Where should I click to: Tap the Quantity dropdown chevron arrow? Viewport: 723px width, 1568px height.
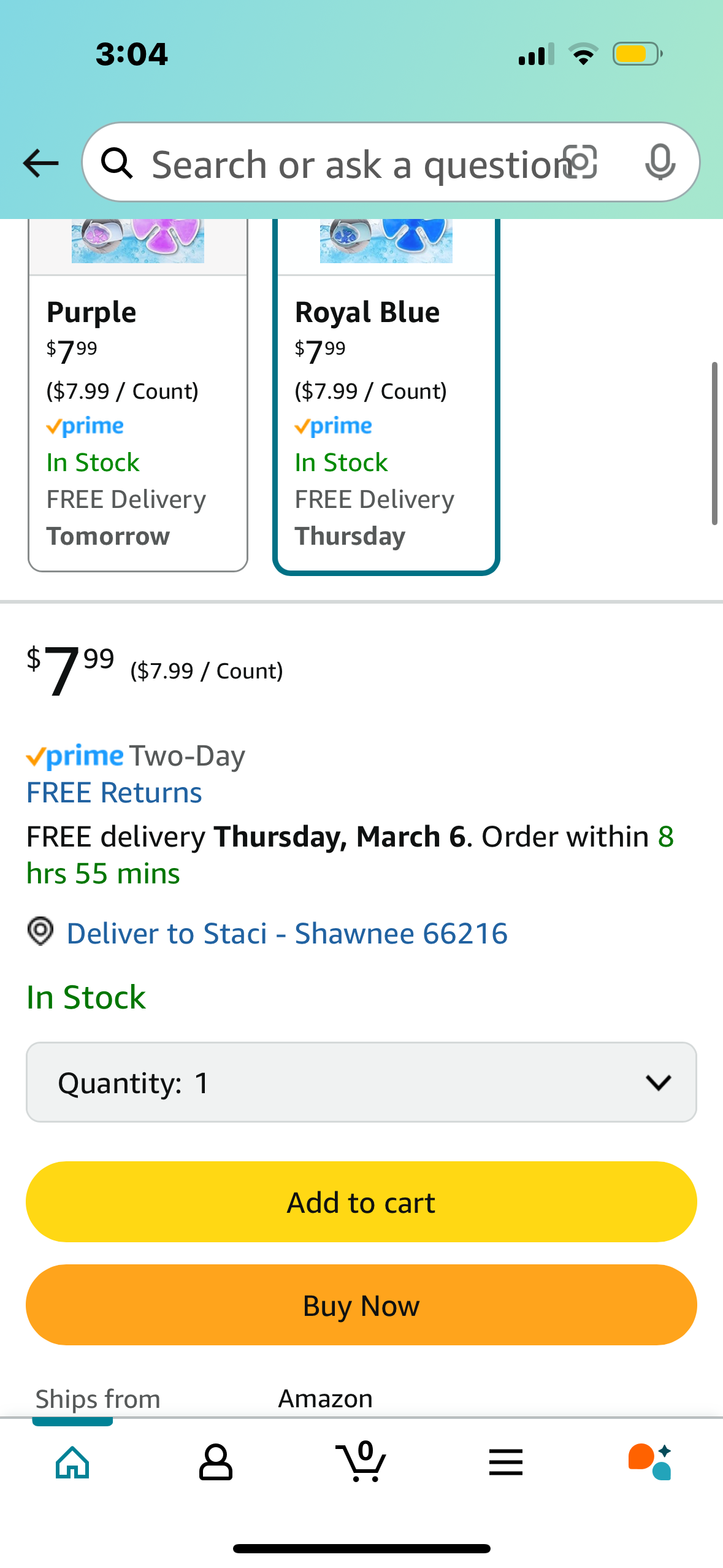click(659, 1083)
